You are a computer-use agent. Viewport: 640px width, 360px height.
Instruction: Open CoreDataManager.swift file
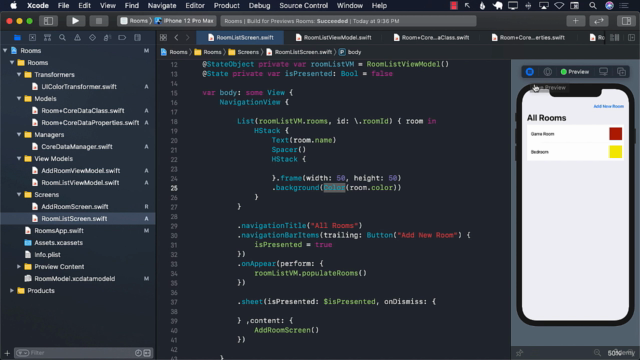click(77, 147)
